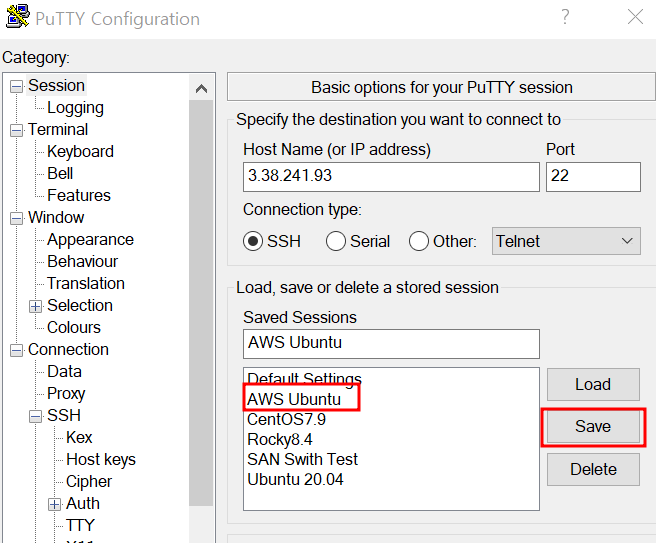656x543 pixels.
Task: Select the SSH connection type
Action: pos(253,241)
